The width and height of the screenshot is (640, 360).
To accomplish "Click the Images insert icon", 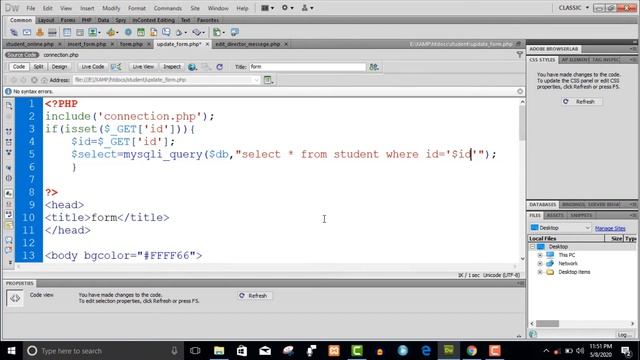I will click(94, 32).
